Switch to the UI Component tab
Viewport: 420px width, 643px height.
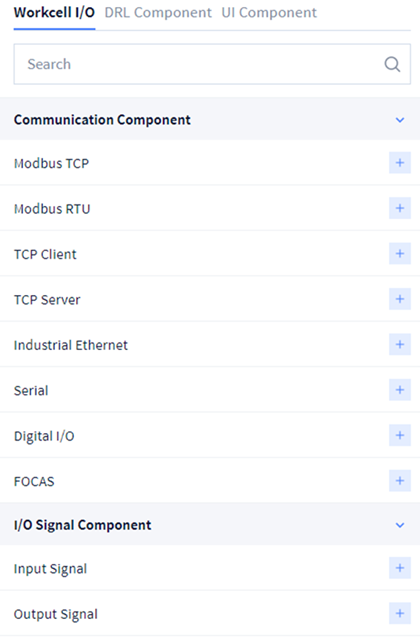[269, 13]
